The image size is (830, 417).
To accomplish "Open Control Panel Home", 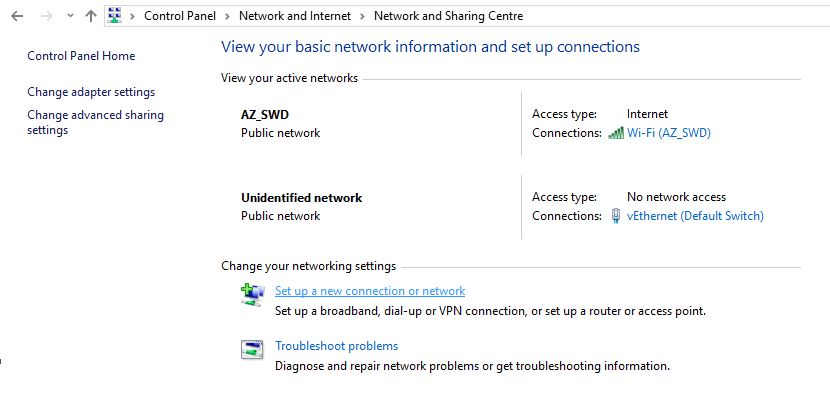I will [81, 56].
